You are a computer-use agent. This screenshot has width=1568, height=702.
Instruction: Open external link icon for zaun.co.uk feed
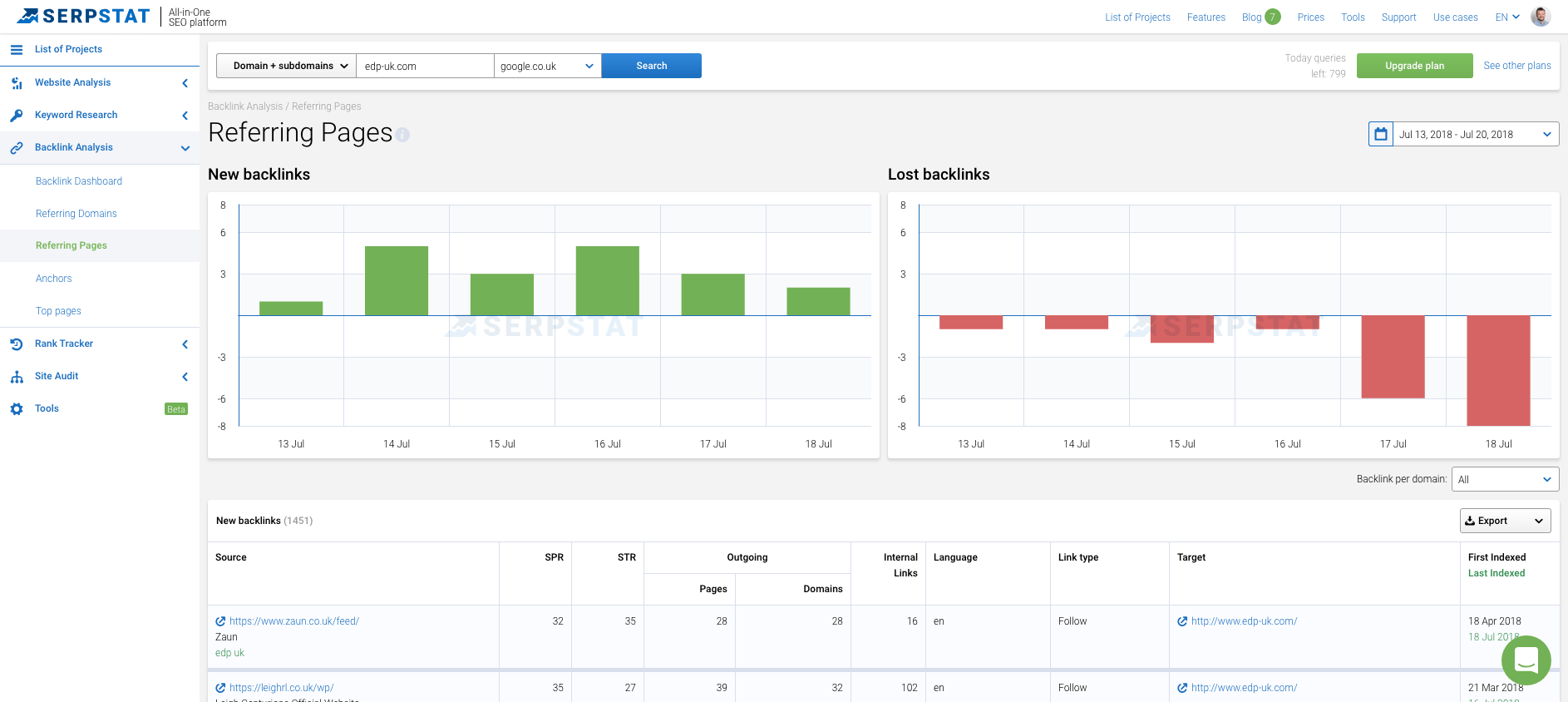220,621
